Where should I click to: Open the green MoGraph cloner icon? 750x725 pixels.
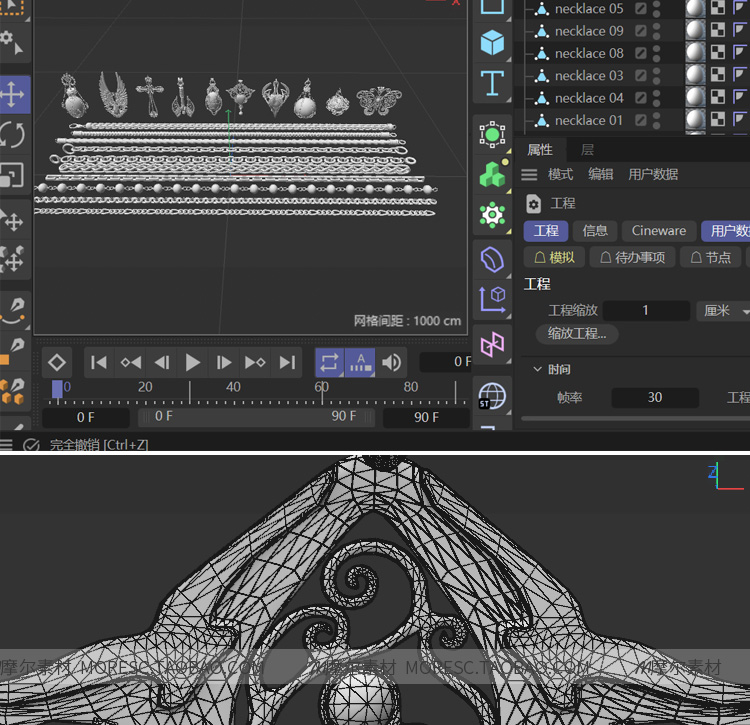(x=492, y=175)
